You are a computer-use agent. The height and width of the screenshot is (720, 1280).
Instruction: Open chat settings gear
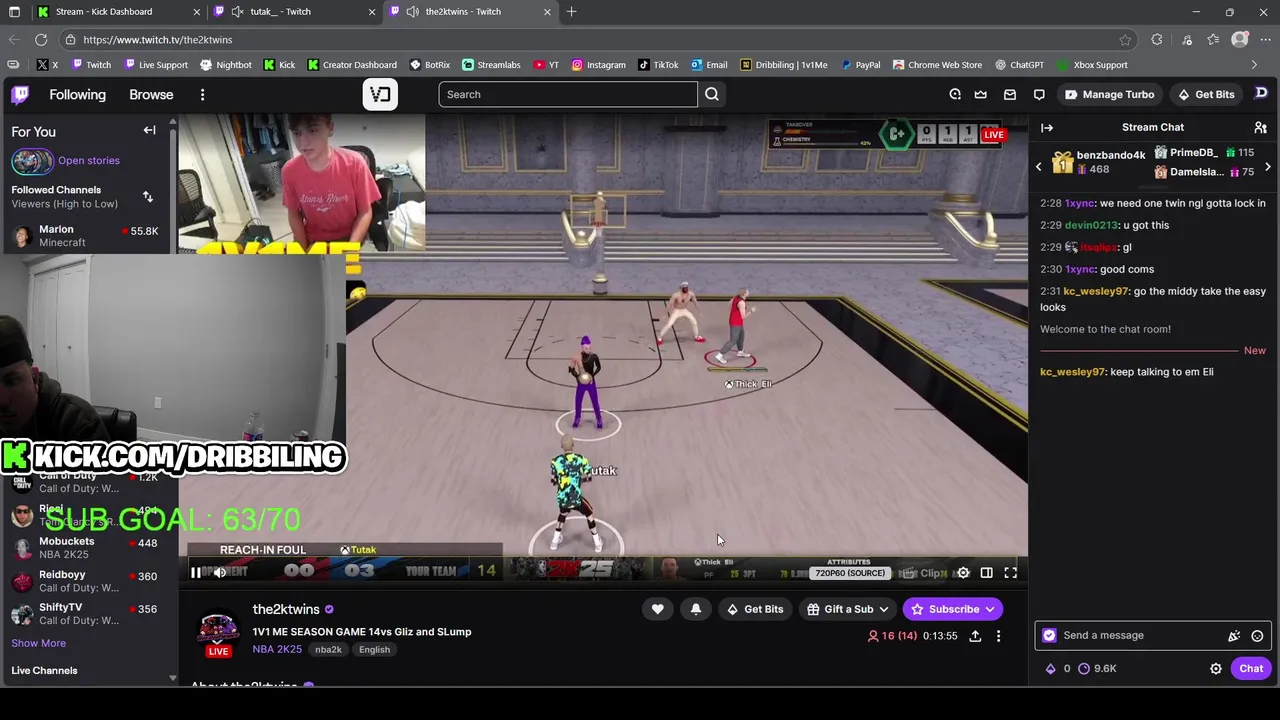click(1216, 669)
